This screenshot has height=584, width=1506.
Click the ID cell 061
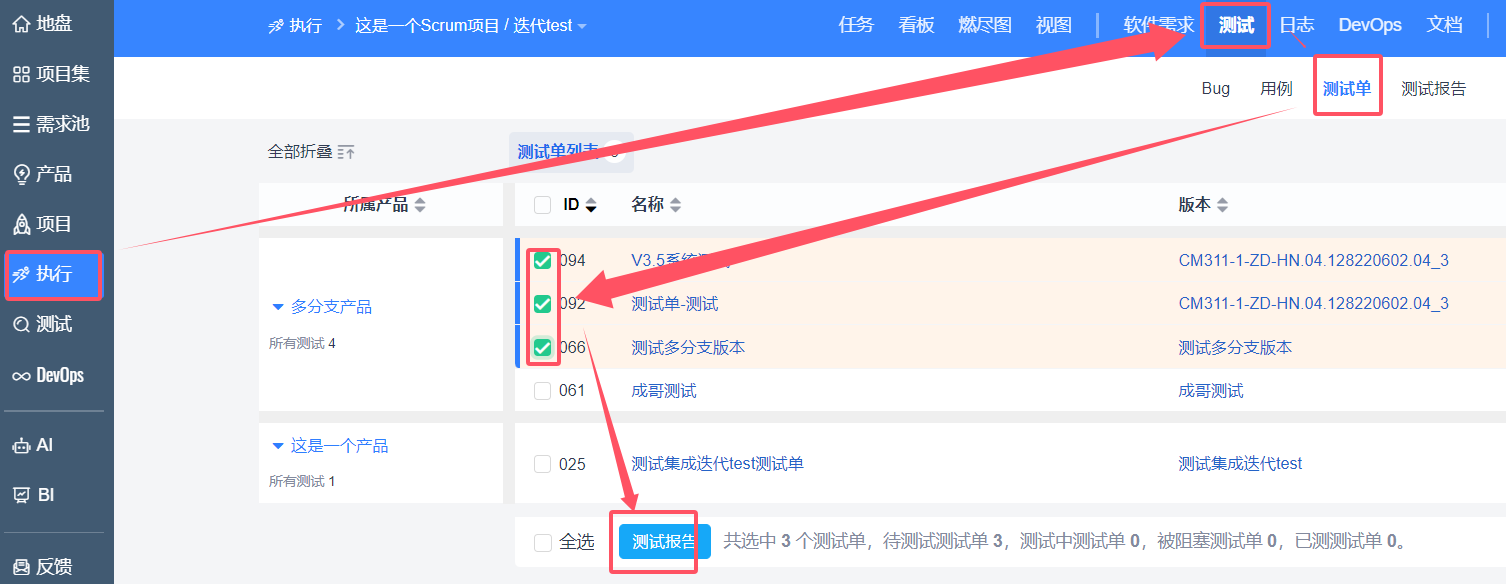[x=572, y=391]
